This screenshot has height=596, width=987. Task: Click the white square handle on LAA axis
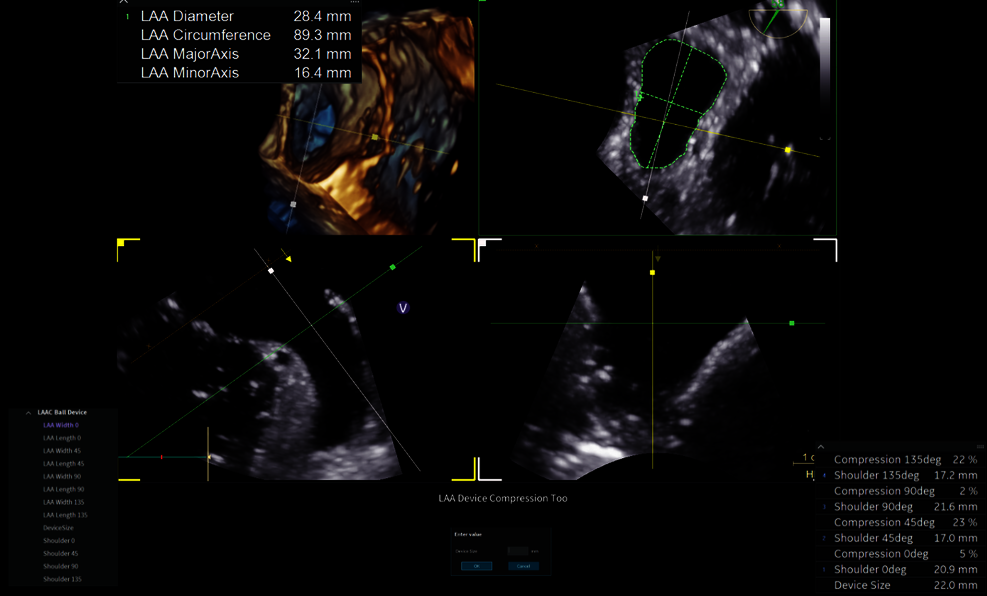coord(645,199)
